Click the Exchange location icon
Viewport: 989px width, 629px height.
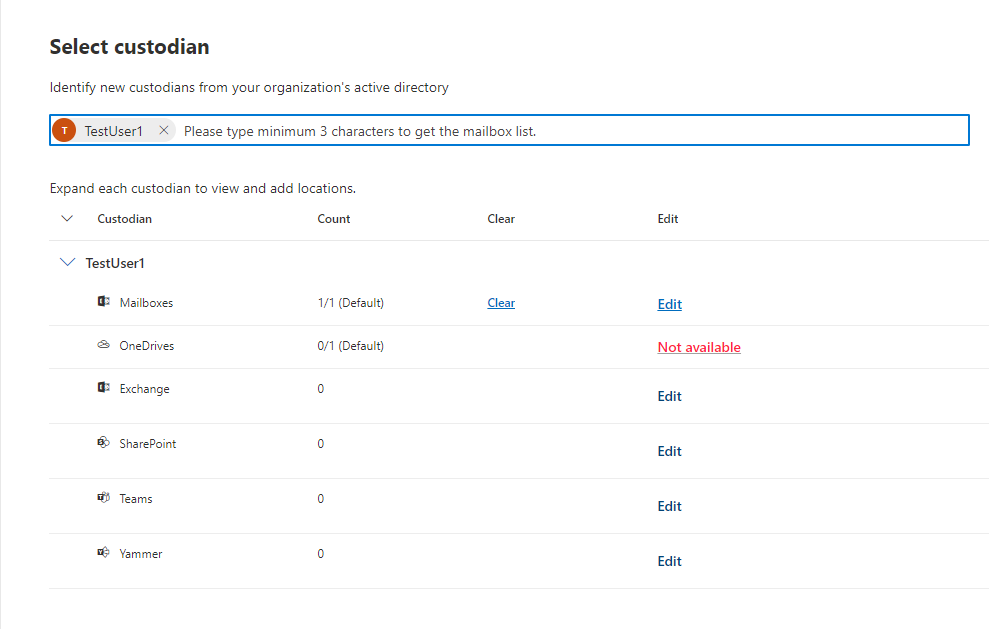tap(103, 388)
